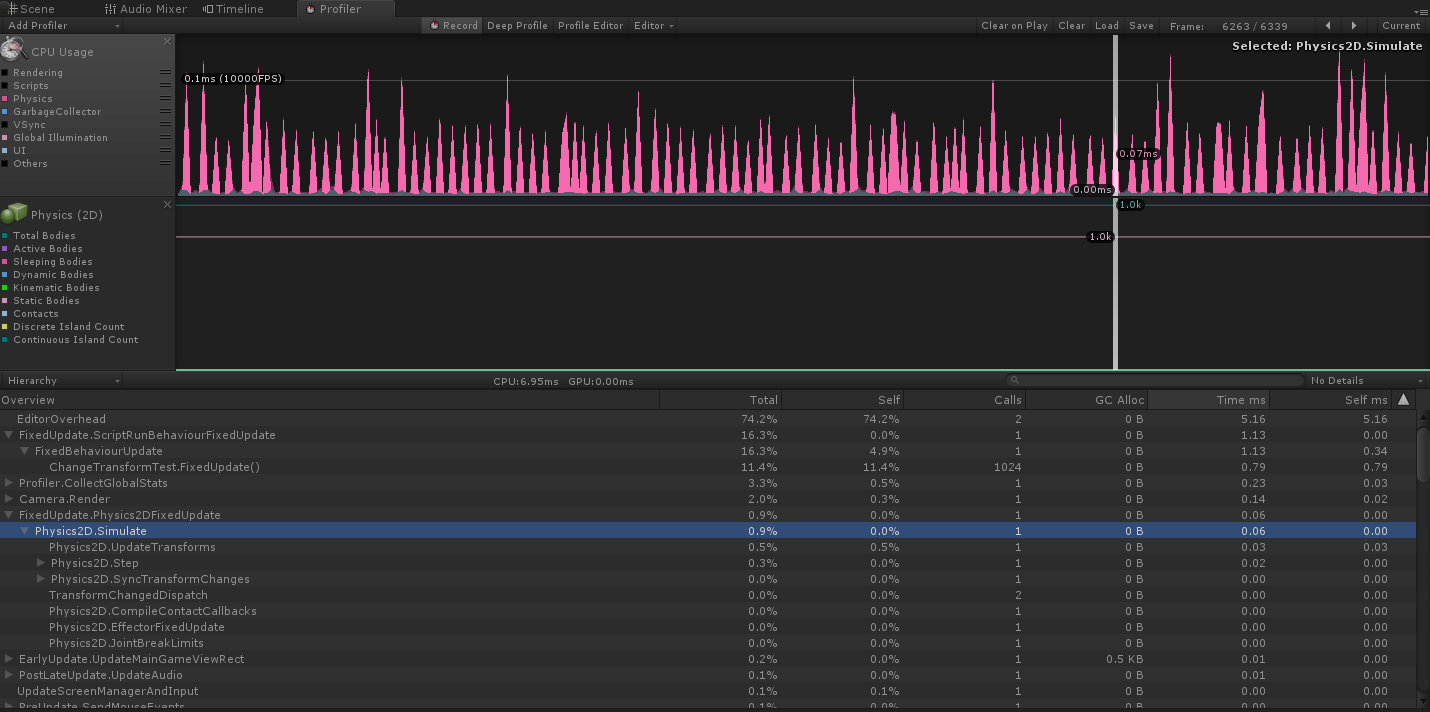
Task: Open the No Details dropdown
Action: click(x=1366, y=380)
